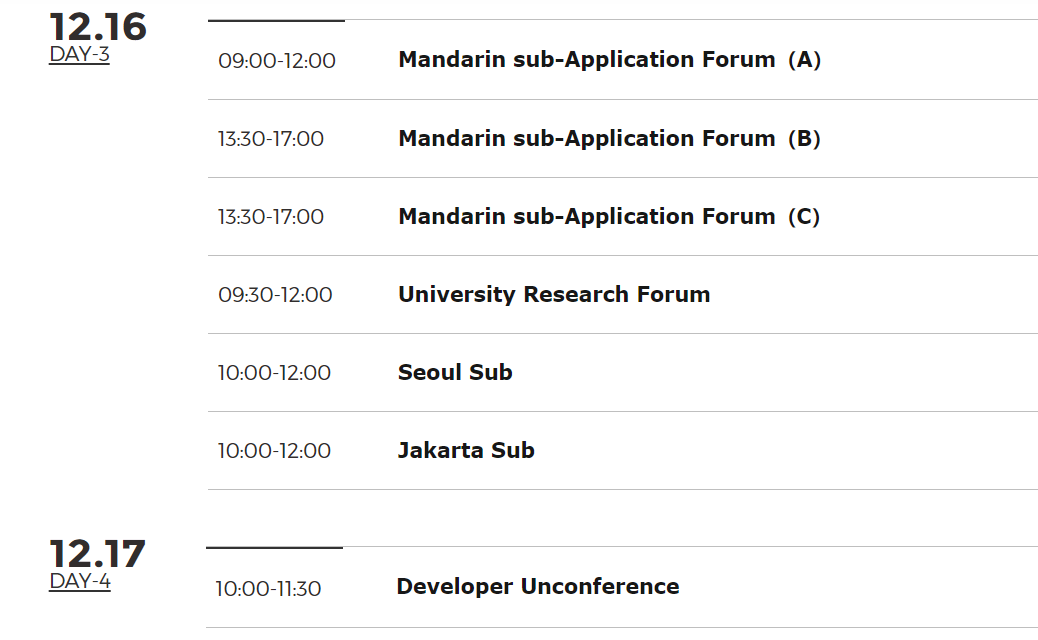Image resolution: width=1038 pixels, height=640 pixels.
Task: Open Mandarin sub-Application Forum (B) session
Action: (x=609, y=138)
